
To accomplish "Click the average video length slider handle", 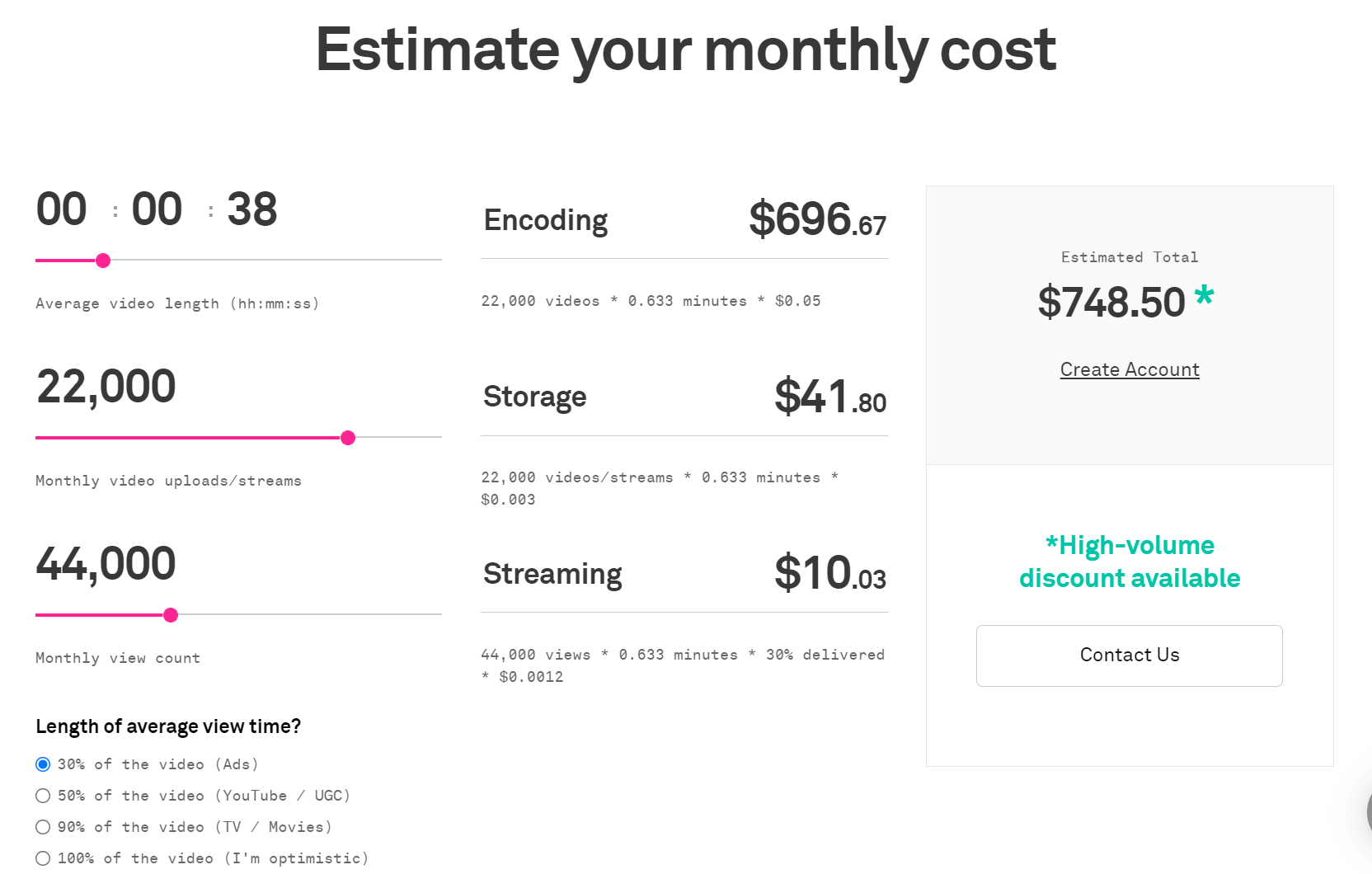I will click(x=103, y=261).
